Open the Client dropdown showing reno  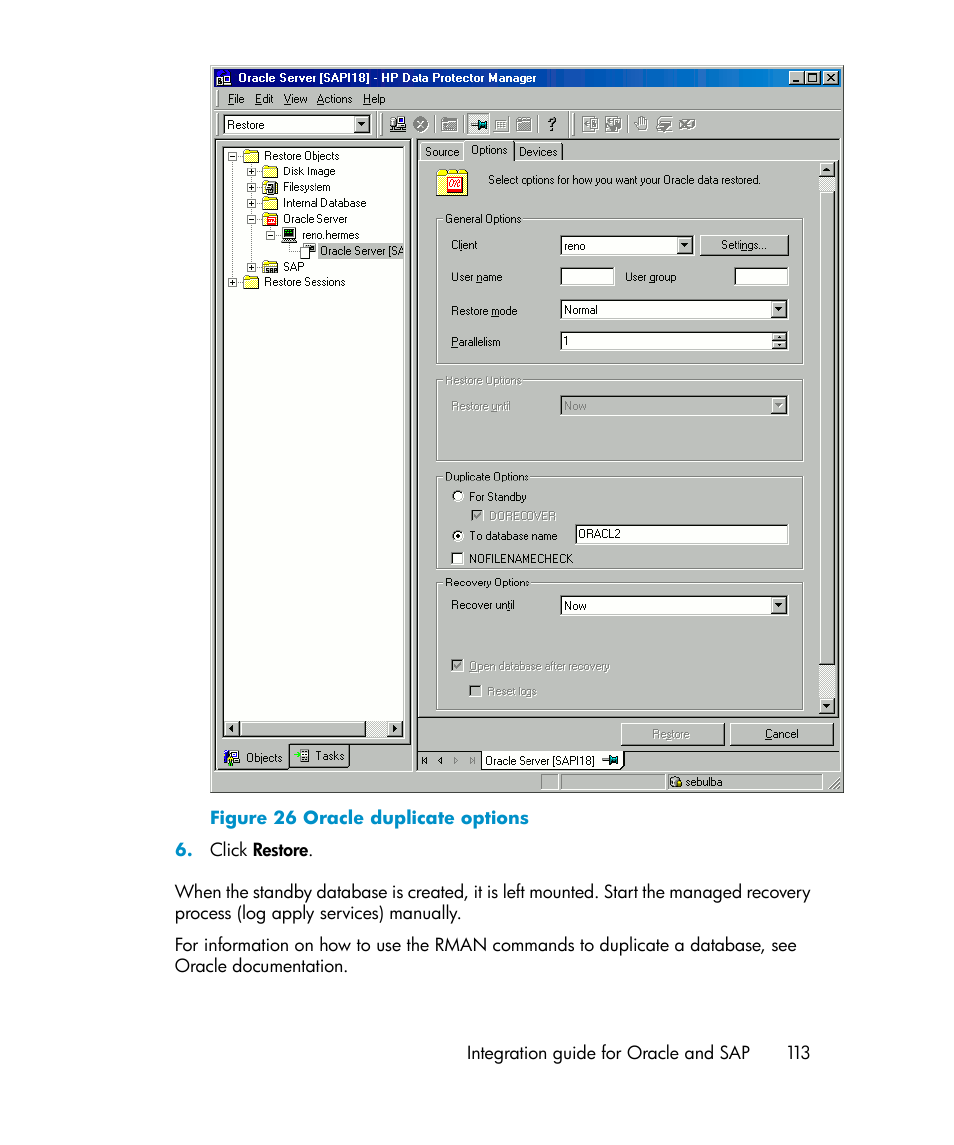pyautogui.click(x=684, y=245)
